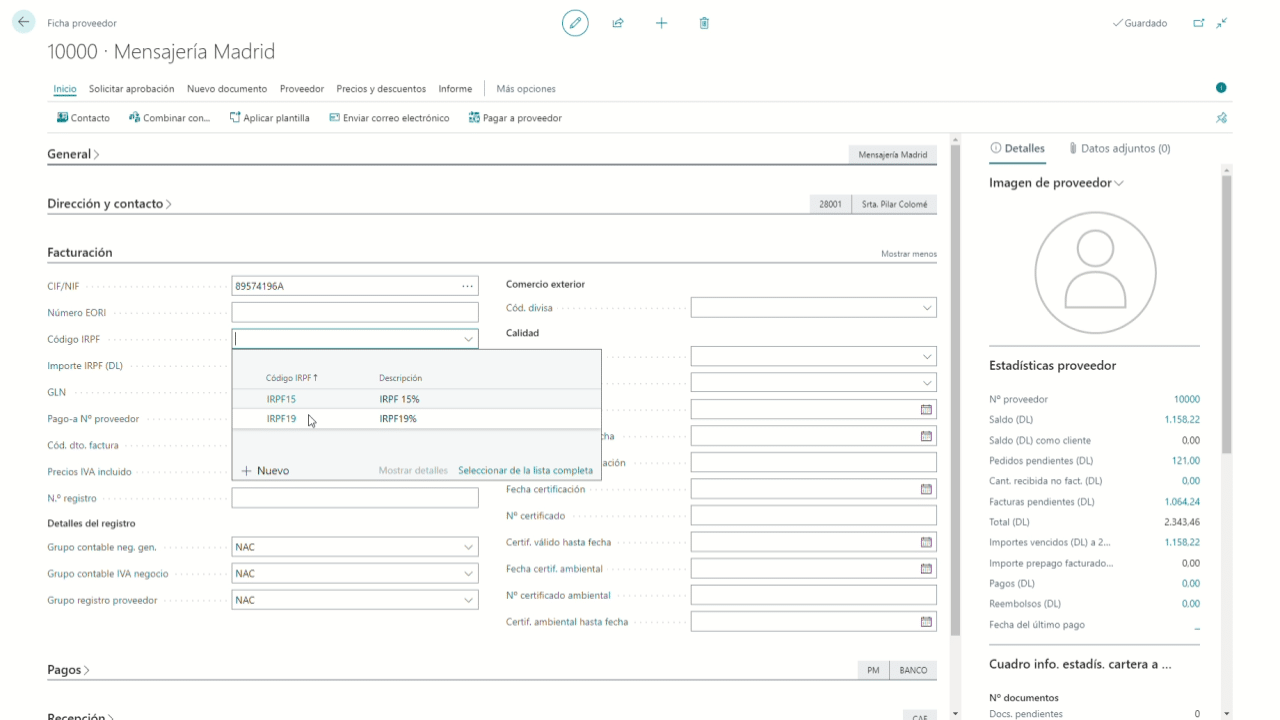Expand the General section
The image size is (1280, 720).
74,154
